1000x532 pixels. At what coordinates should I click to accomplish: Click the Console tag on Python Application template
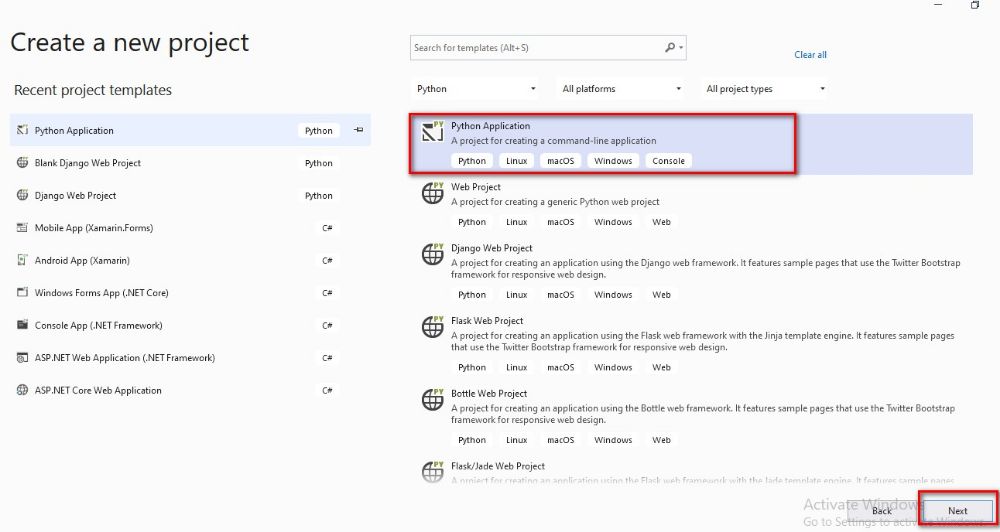coord(668,161)
